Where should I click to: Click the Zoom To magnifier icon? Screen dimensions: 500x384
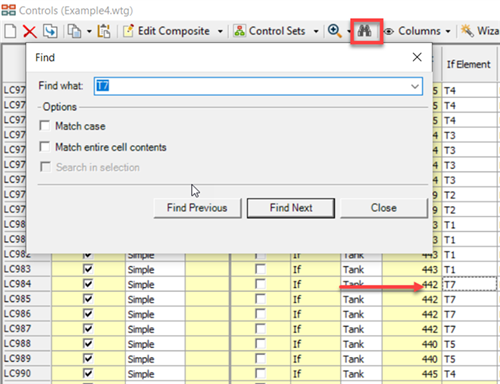pyautogui.click(x=334, y=31)
